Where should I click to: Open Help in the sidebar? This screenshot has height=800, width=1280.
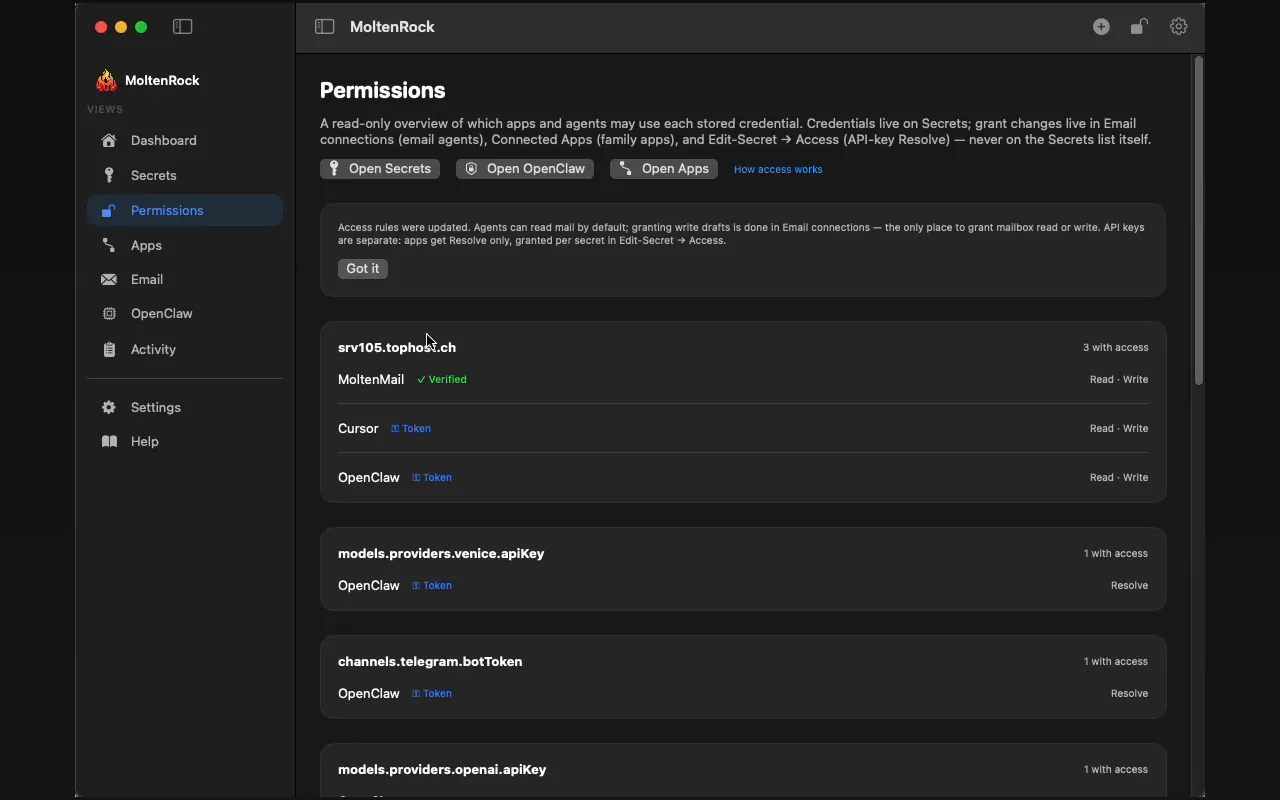pos(185,441)
